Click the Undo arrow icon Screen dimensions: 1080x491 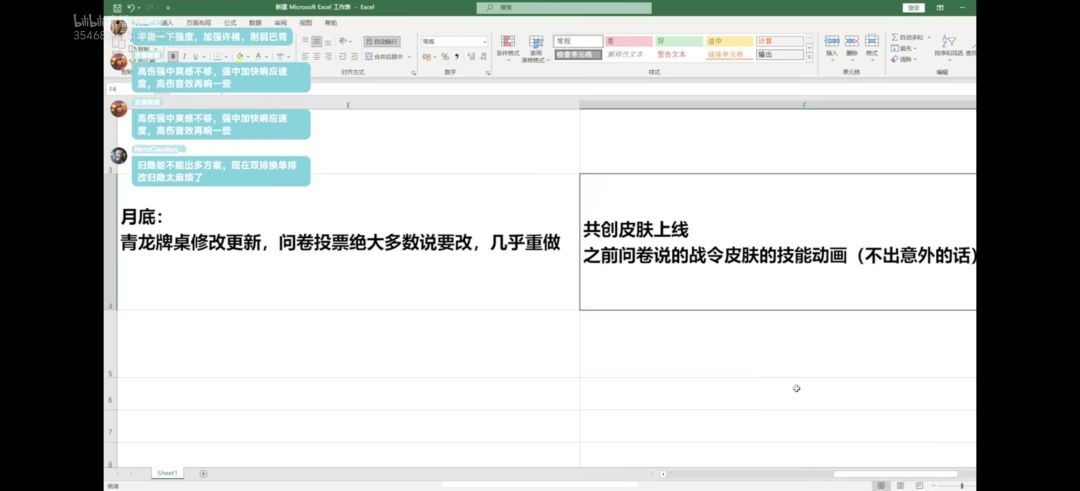click(x=130, y=8)
